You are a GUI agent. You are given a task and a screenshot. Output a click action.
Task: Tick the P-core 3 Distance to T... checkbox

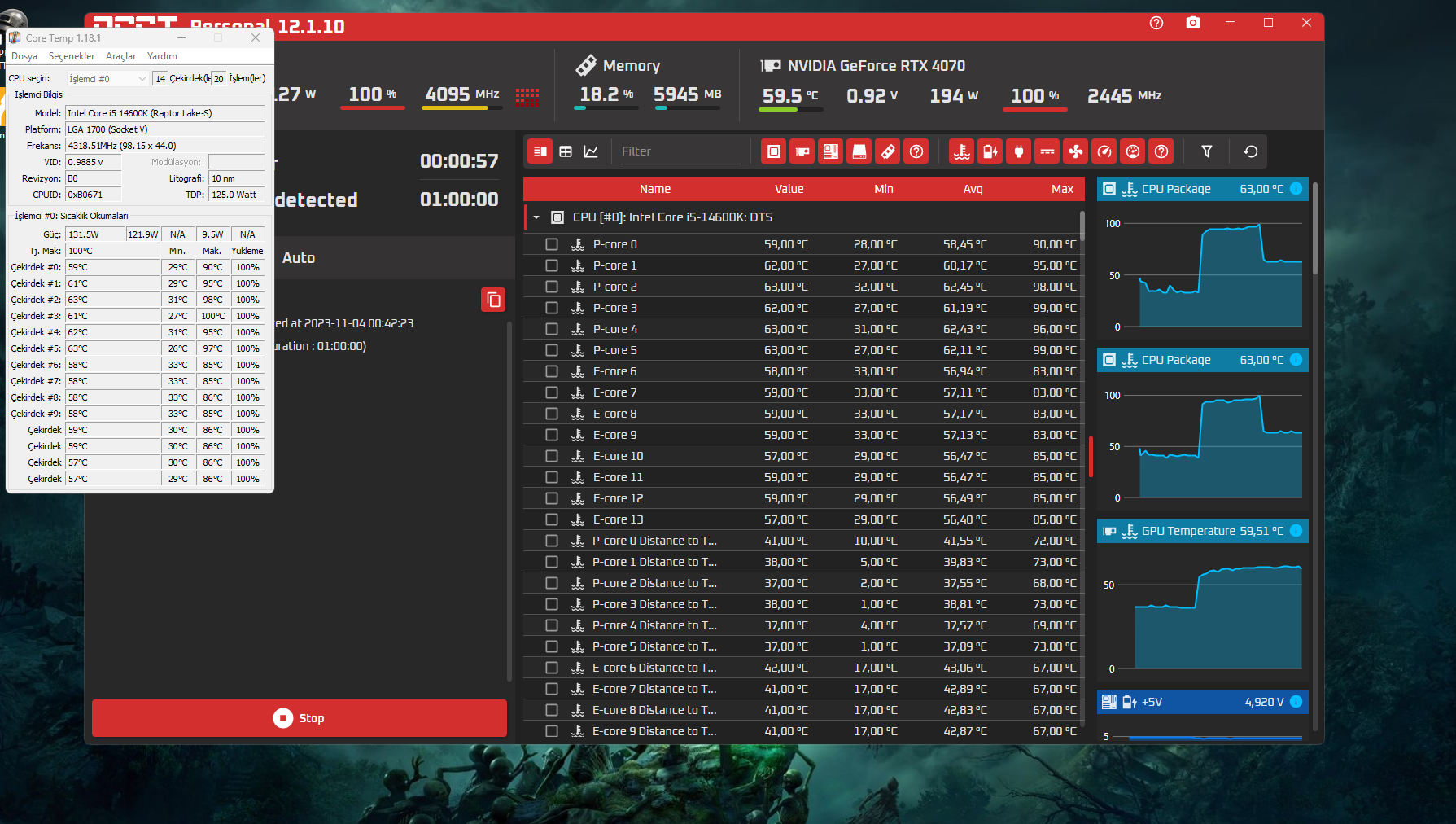pyautogui.click(x=552, y=604)
